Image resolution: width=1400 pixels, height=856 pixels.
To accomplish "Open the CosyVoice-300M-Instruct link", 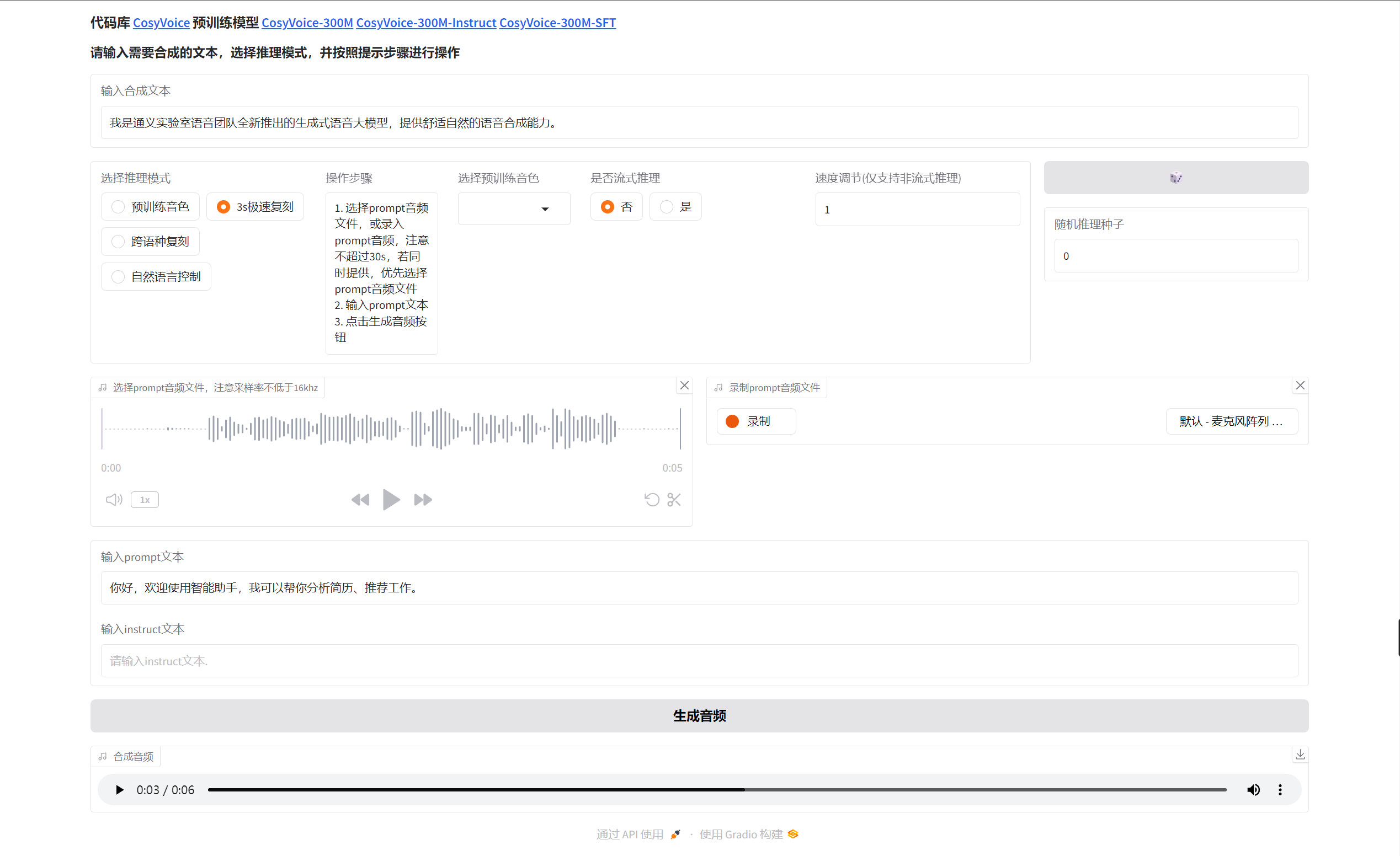I will [426, 23].
